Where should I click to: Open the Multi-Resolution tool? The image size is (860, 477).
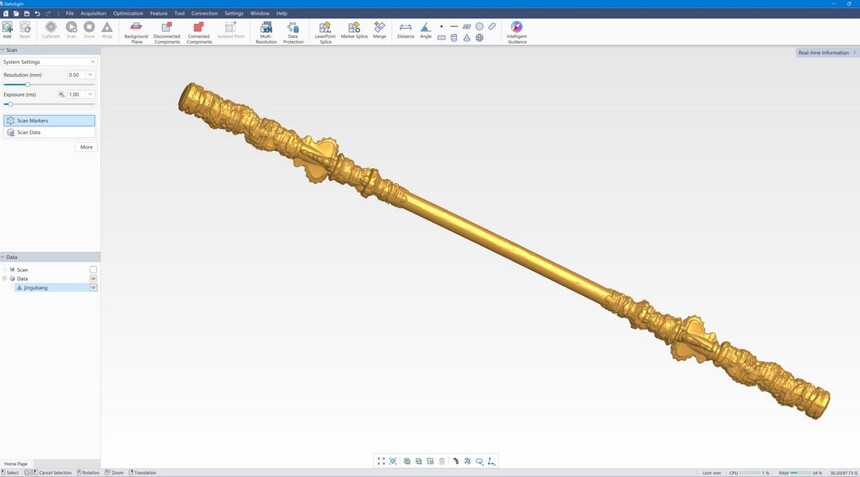pyautogui.click(x=266, y=32)
